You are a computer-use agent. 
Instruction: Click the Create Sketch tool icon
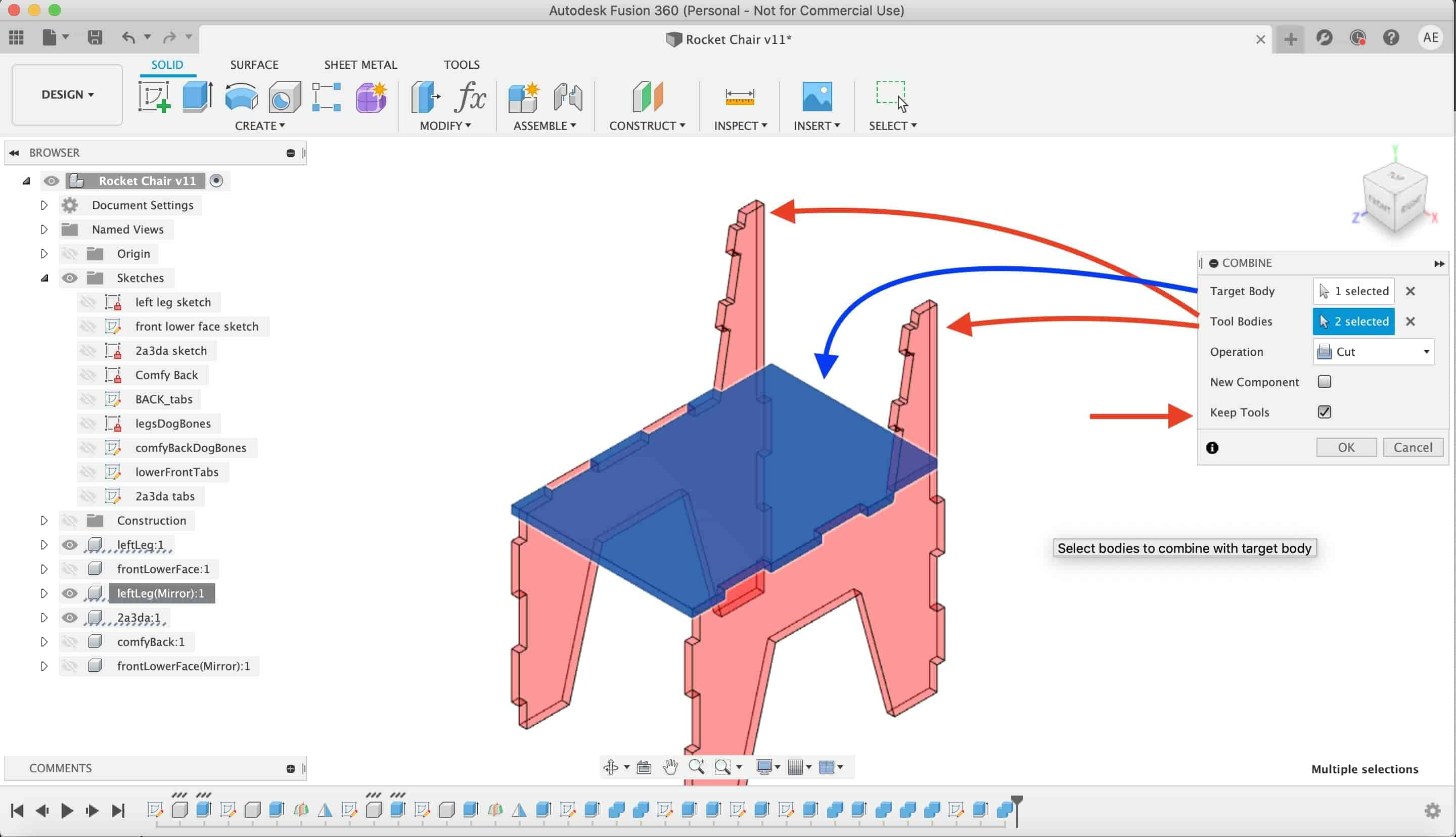pos(154,97)
